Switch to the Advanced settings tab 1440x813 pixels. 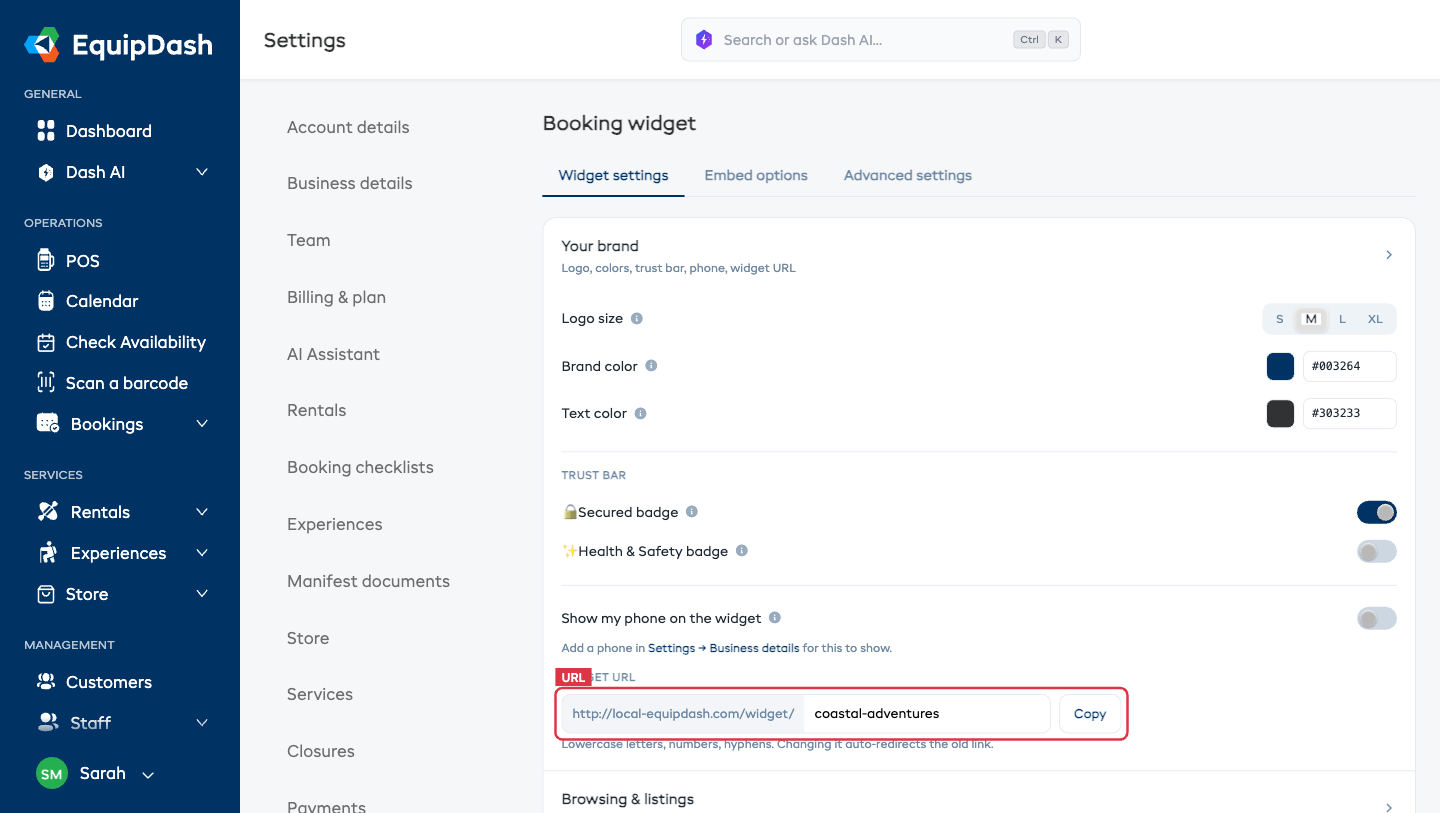[908, 175]
